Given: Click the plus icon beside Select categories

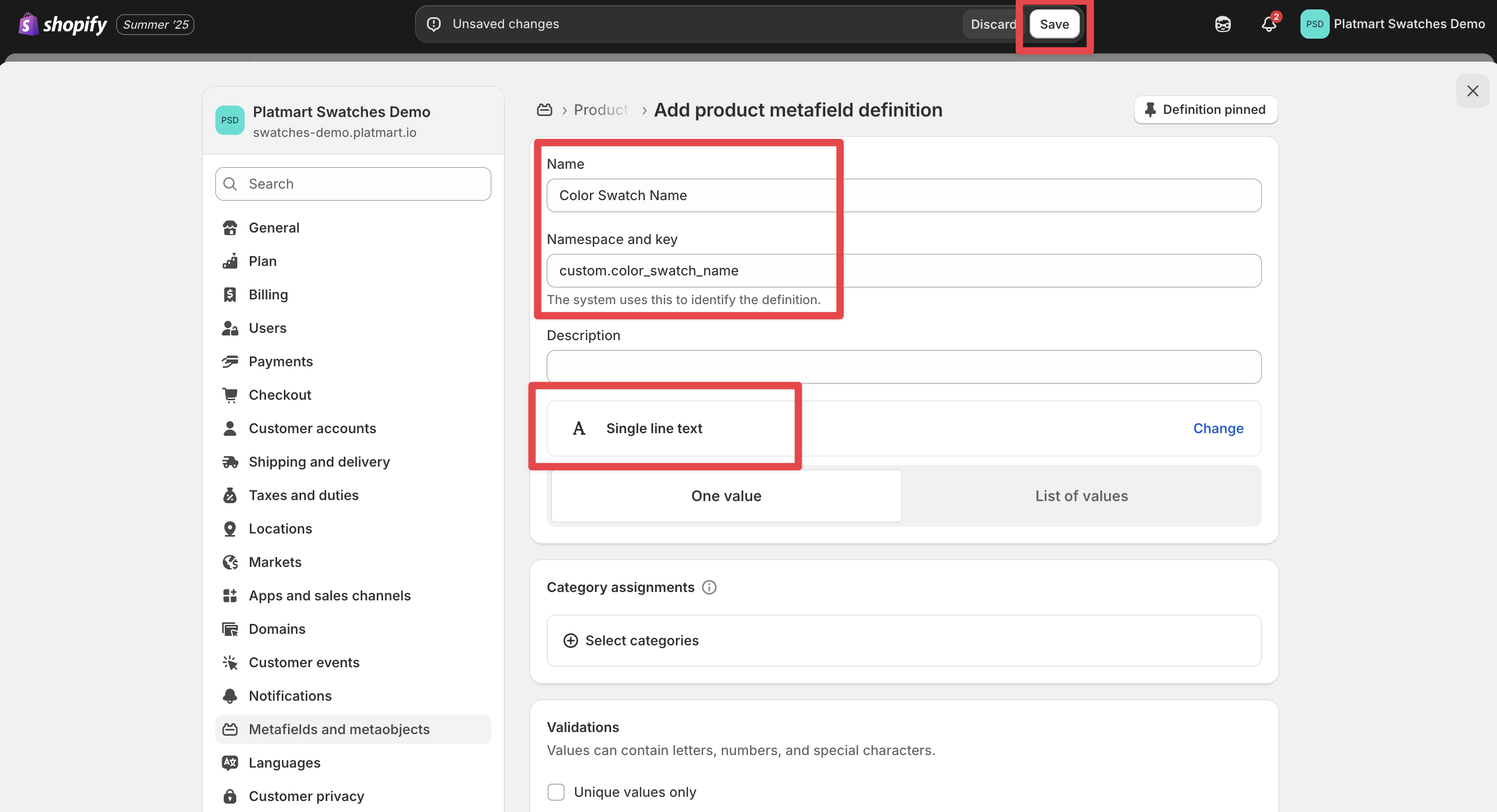Looking at the screenshot, I should (571, 640).
